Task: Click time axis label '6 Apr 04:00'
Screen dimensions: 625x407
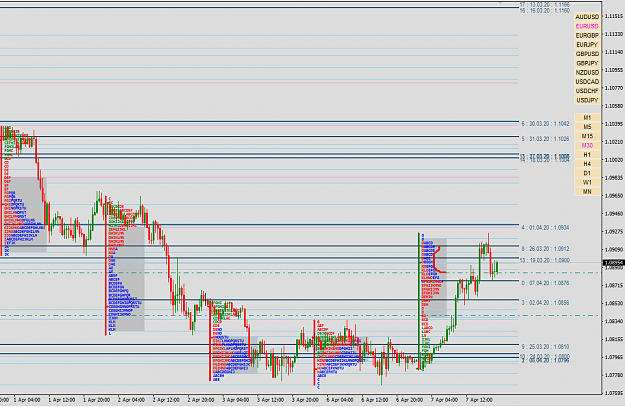Action: point(340,399)
